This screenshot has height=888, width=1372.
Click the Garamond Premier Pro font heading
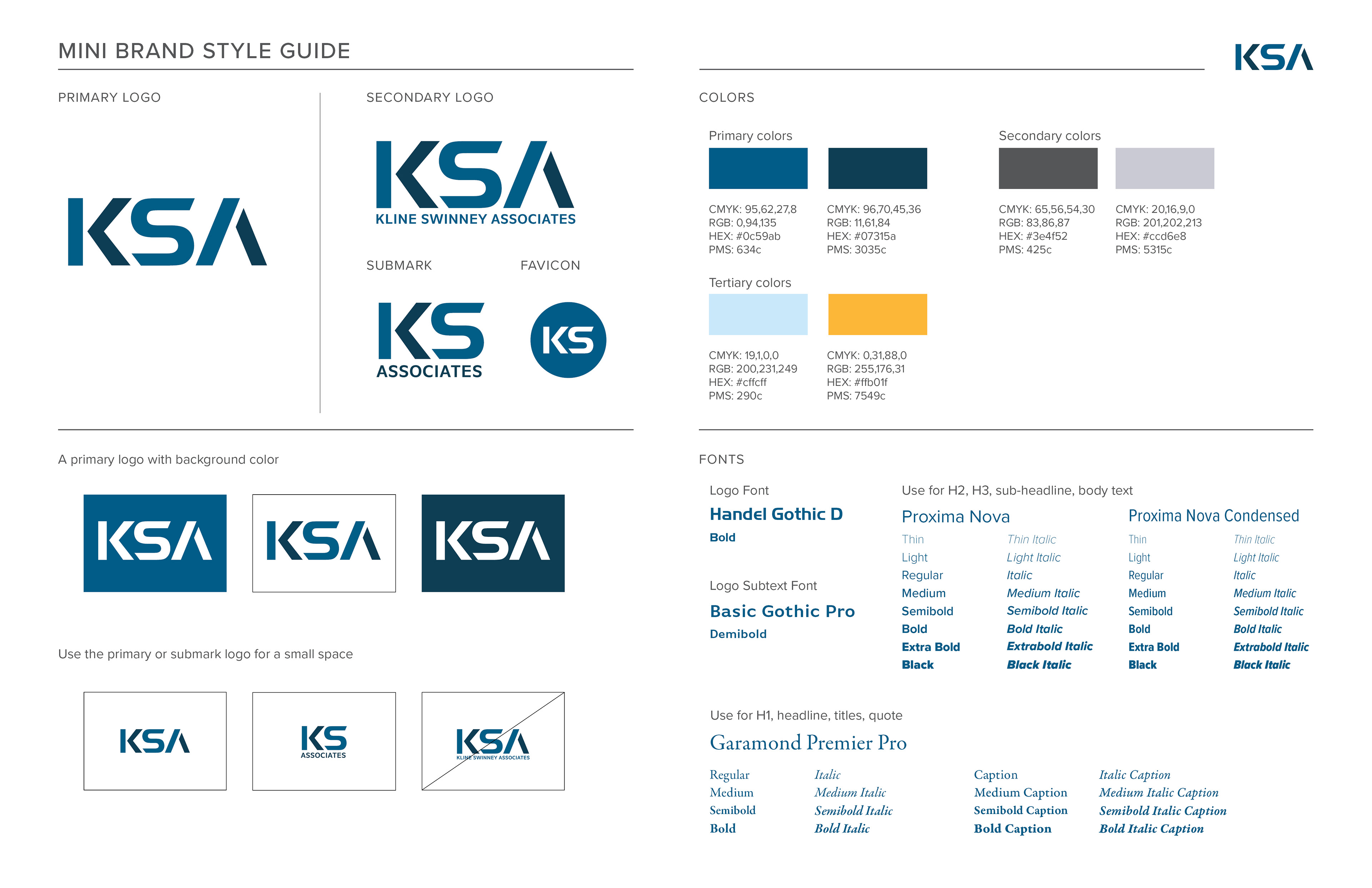[807, 743]
